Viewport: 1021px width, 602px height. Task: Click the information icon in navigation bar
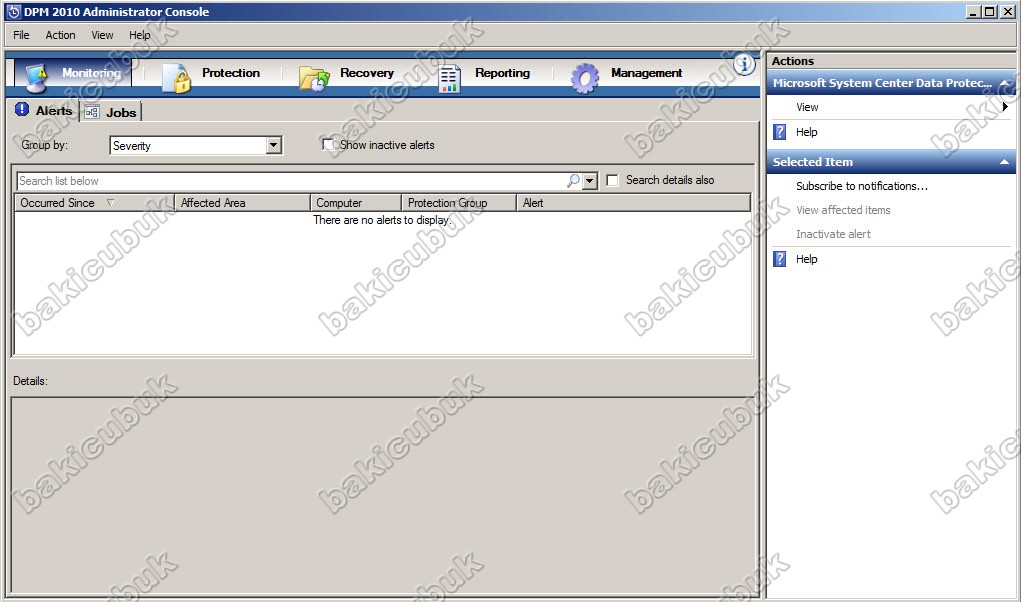coord(744,64)
